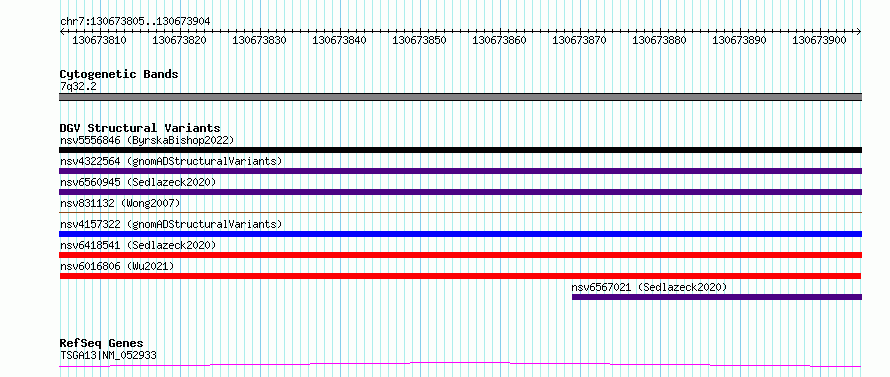890x377 pixels.
Task: Click ruler position 130673830
Action: (260, 40)
